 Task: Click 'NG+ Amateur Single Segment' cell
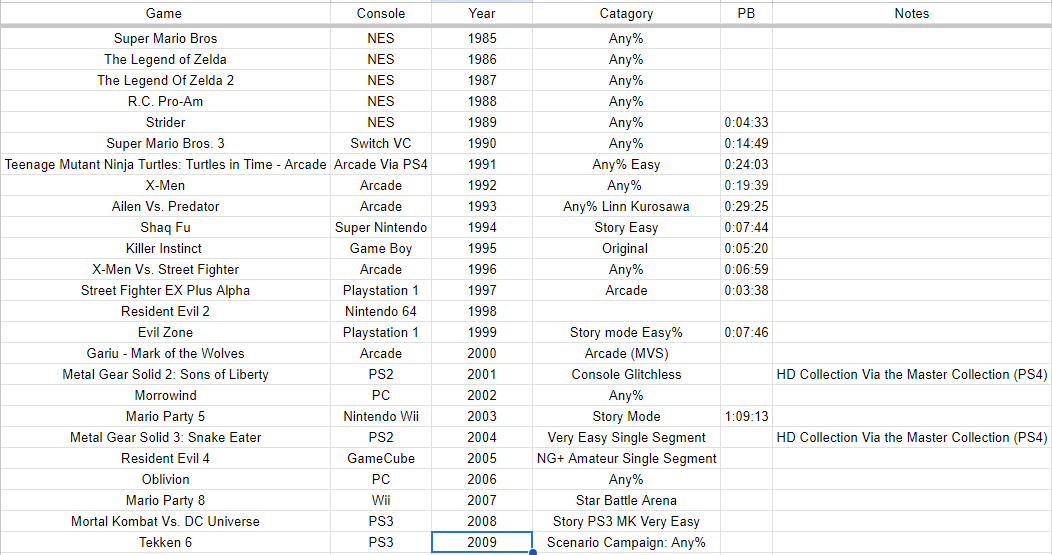(x=626, y=458)
